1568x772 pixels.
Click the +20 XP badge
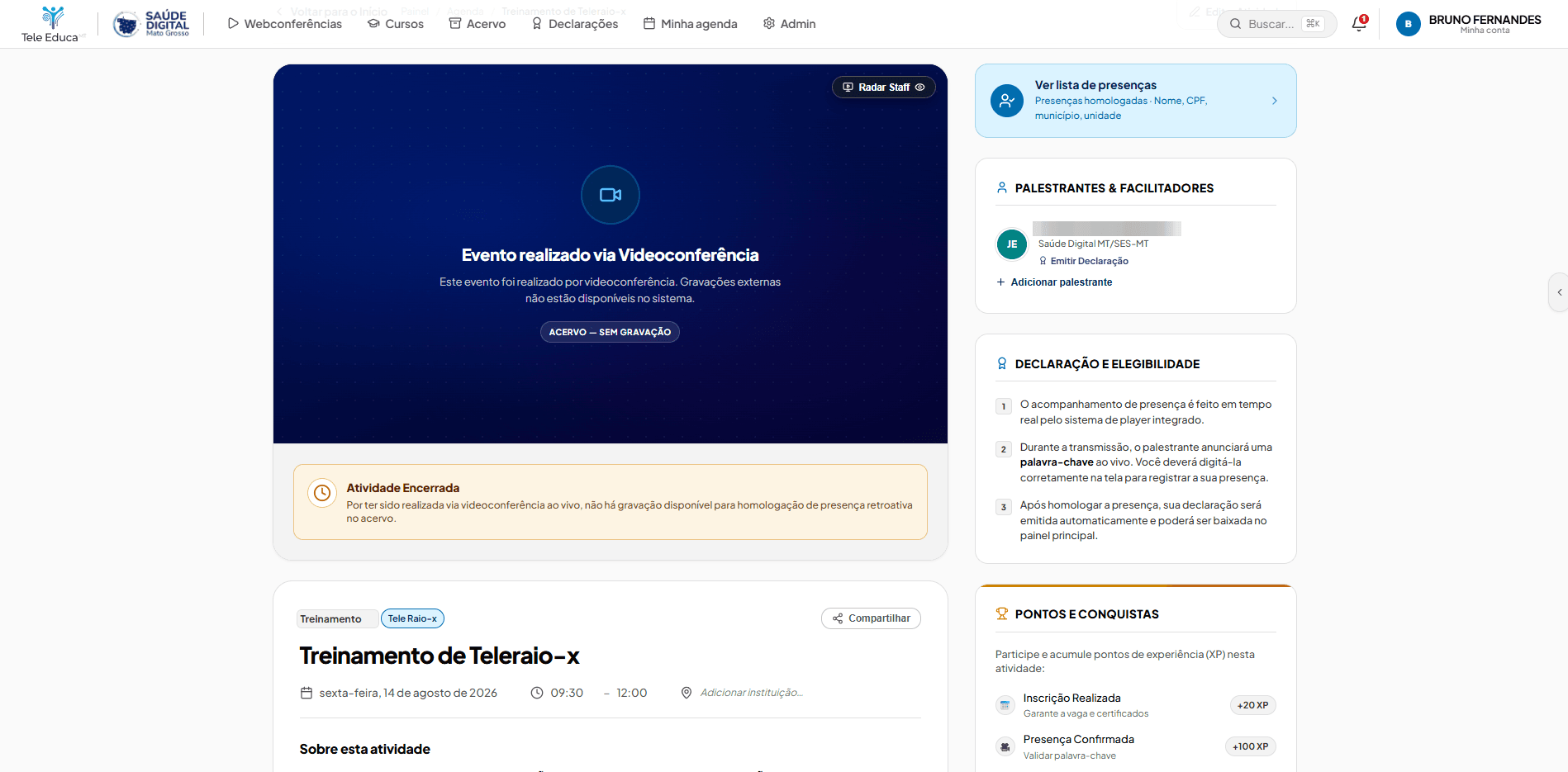click(1252, 705)
